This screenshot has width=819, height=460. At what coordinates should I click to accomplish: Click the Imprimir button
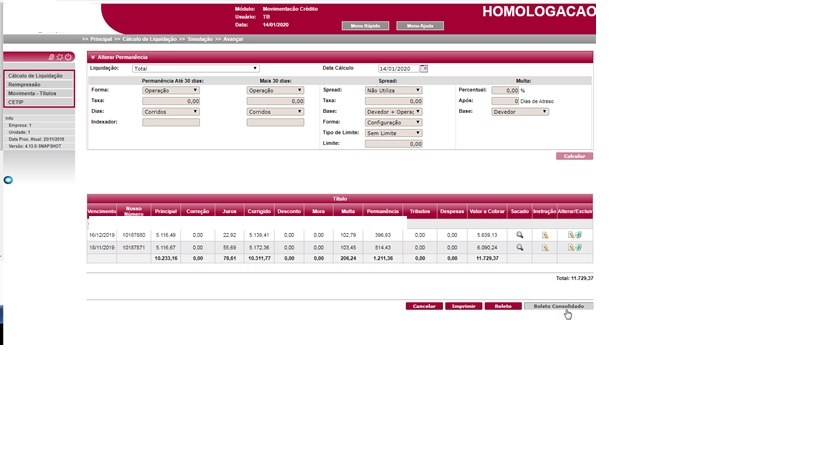463,306
